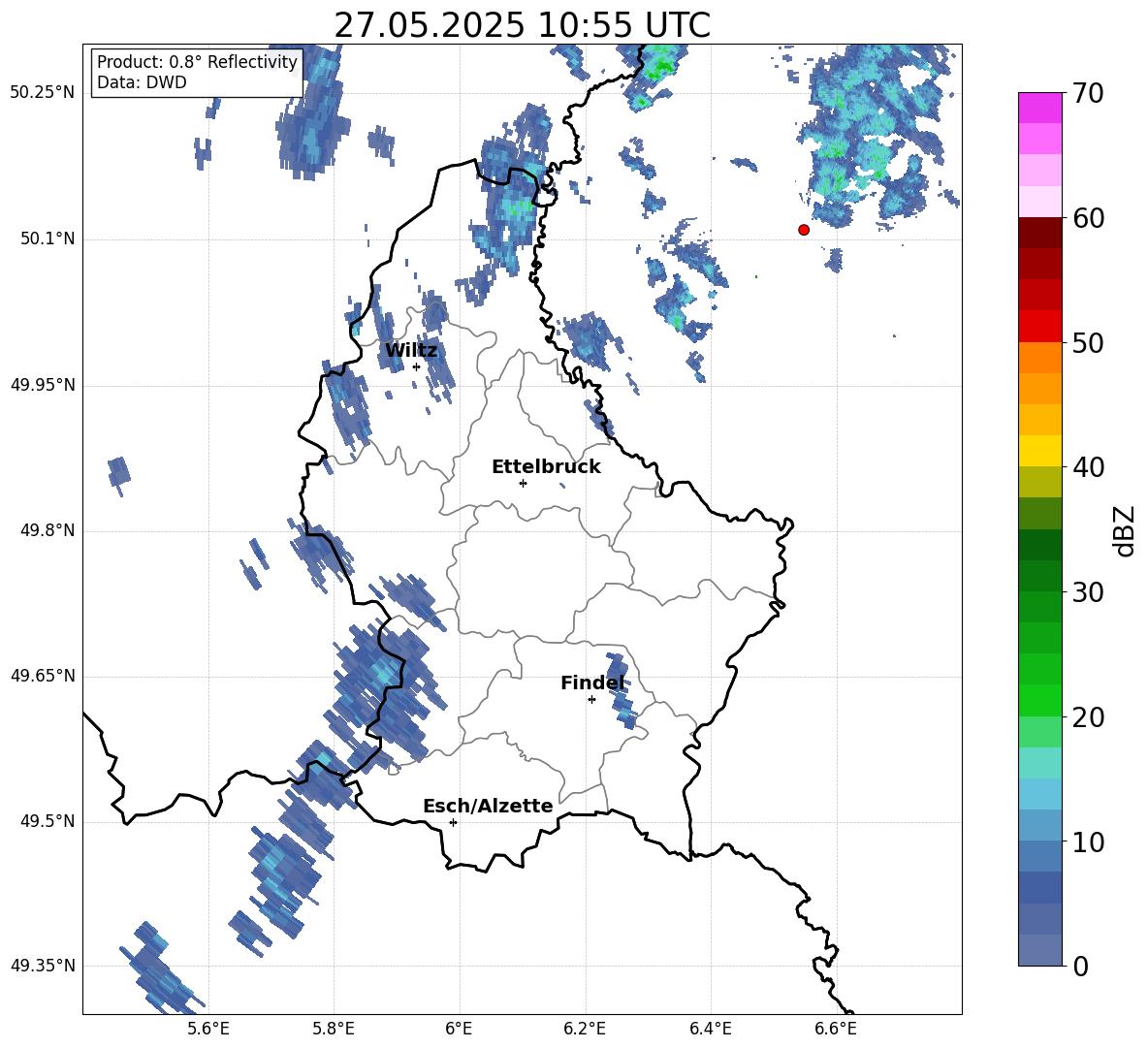Click the title '27.05.2025 10:55 UTC'
The height and width of the screenshot is (1048, 1148).
pyautogui.click(x=522, y=25)
